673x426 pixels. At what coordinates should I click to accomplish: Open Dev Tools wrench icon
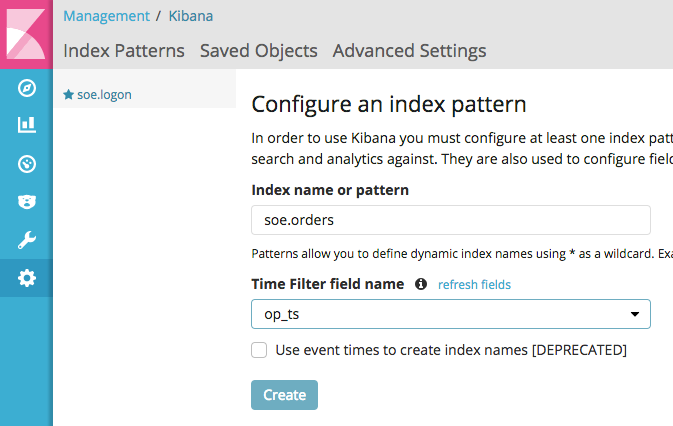pyautogui.click(x=27, y=240)
